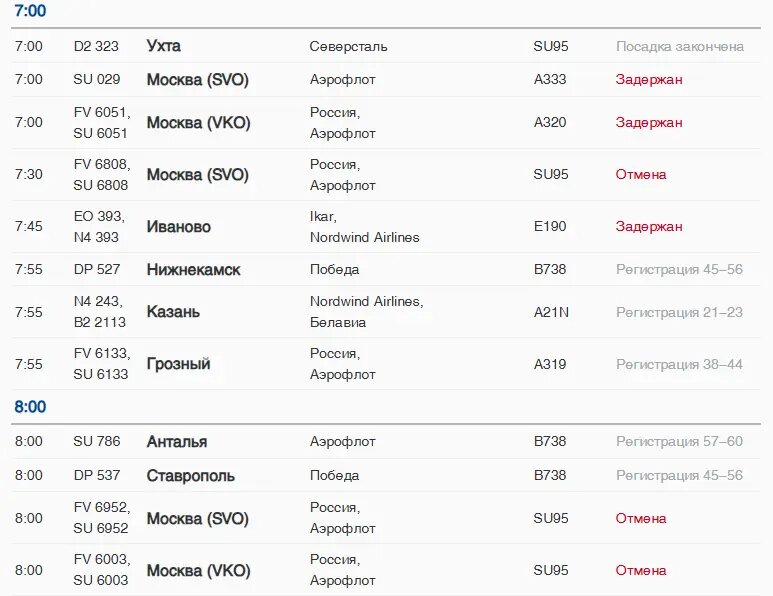The image size is (773, 596).
Task: Click the 8:00 hour section header
Action: (30, 407)
